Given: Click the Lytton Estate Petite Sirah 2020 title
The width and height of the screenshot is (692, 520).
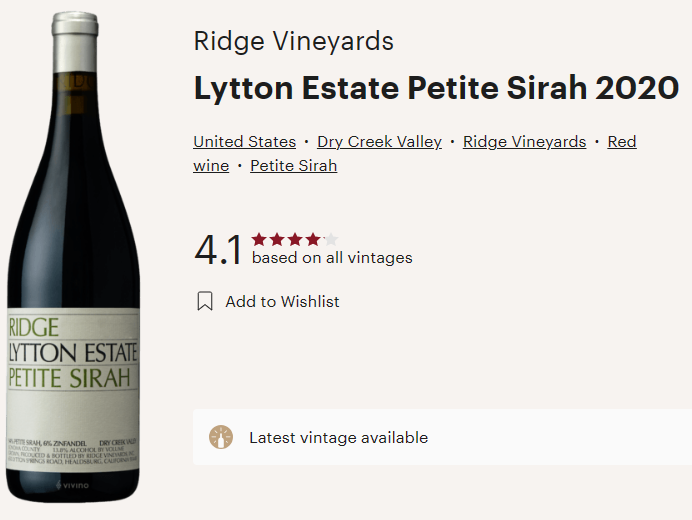Looking at the screenshot, I should pyautogui.click(x=436, y=88).
